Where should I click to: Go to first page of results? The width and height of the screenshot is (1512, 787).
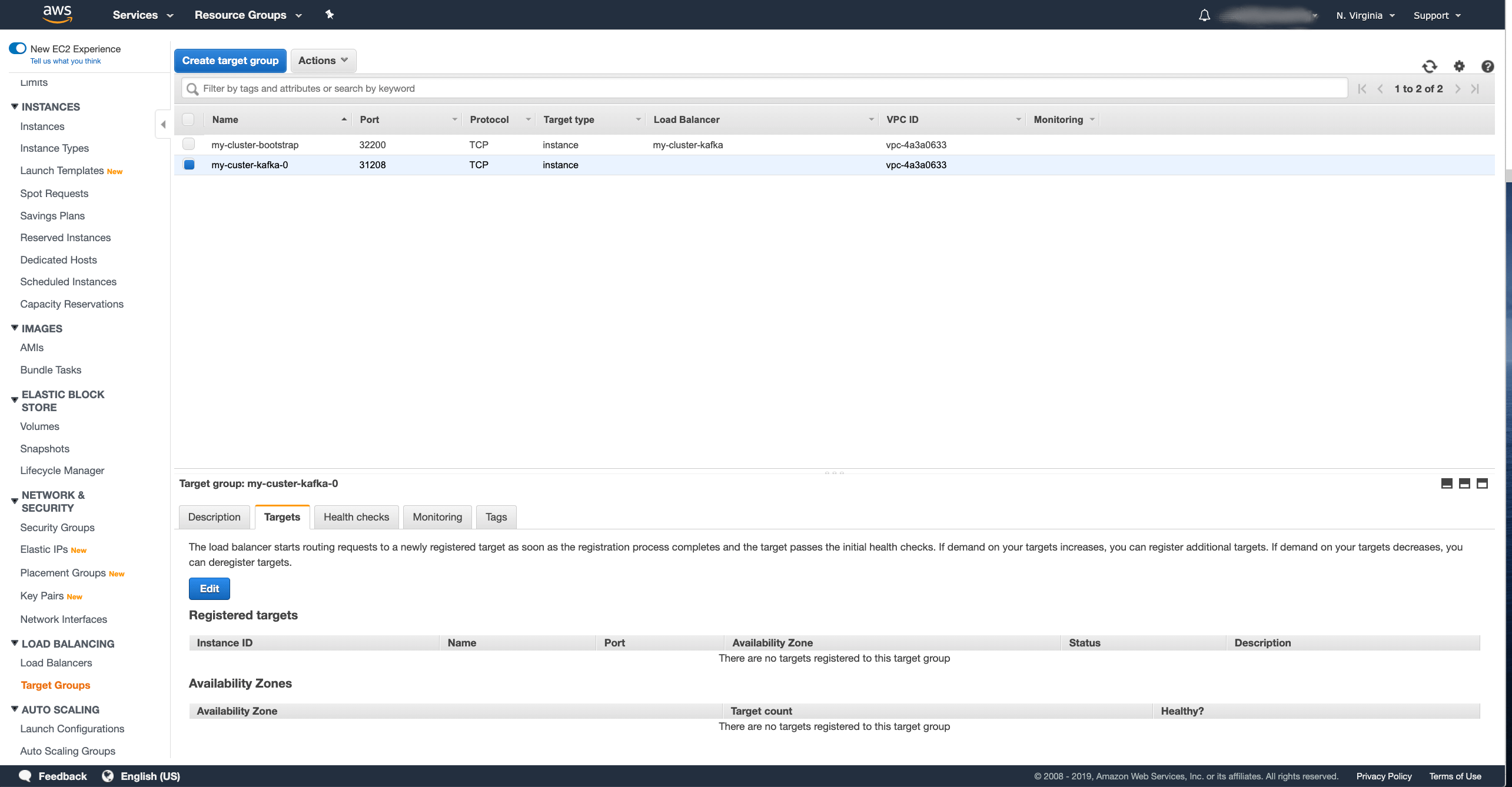pyautogui.click(x=1362, y=89)
